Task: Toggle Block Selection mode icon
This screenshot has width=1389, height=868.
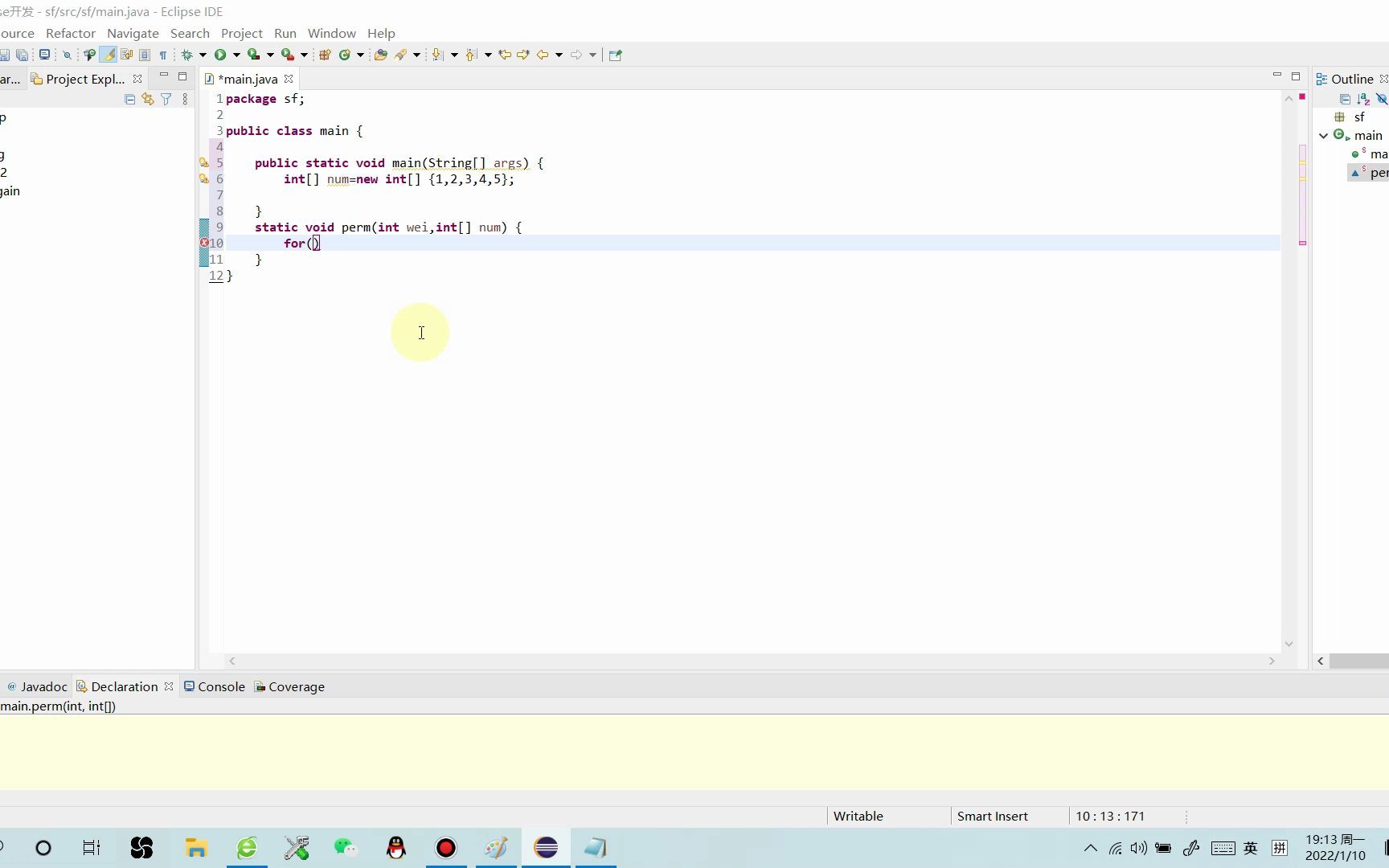Action: [145, 55]
